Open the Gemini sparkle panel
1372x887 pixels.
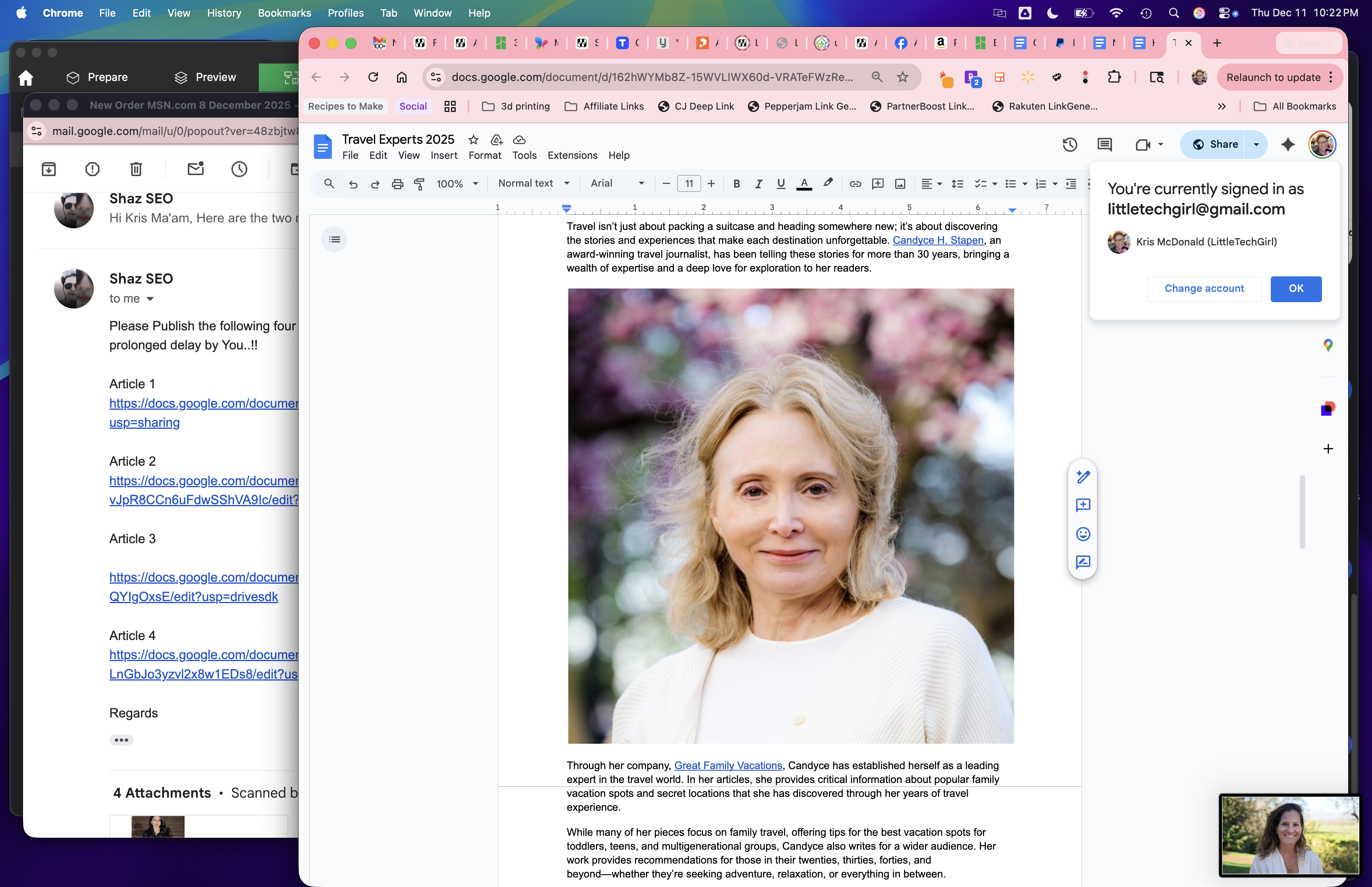1287,145
